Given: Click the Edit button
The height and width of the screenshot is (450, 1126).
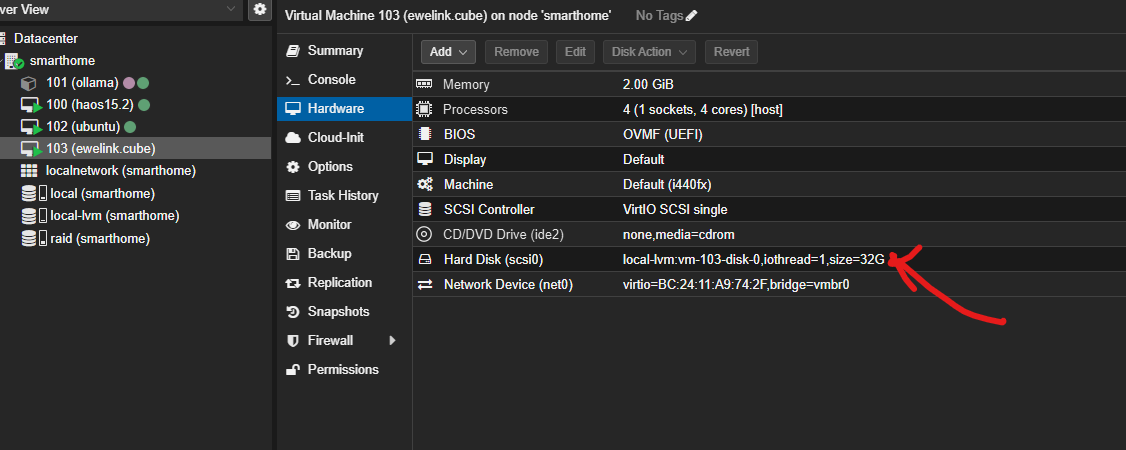Looking at the screenshot, I should pos(575,52).
